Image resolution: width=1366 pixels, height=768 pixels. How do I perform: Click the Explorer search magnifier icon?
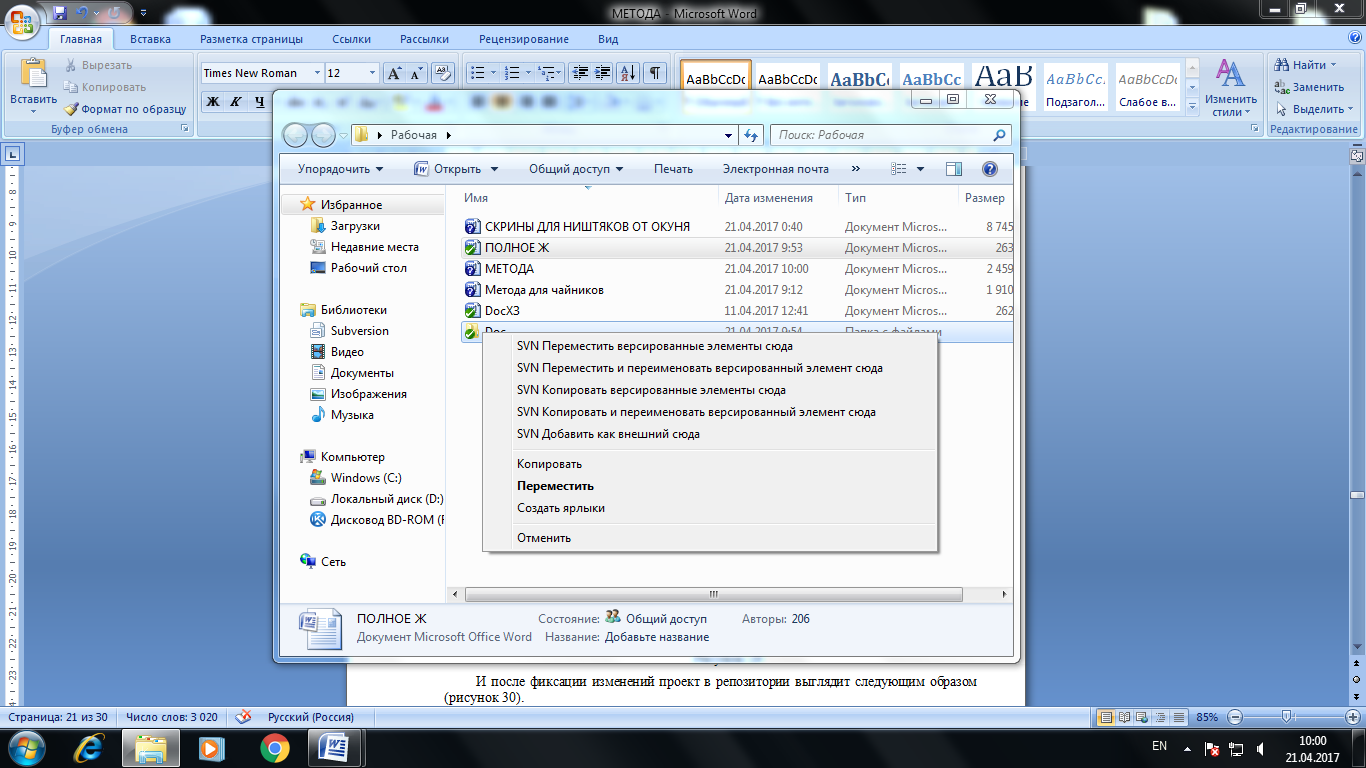pyautogui.click(x=999, y=135)
